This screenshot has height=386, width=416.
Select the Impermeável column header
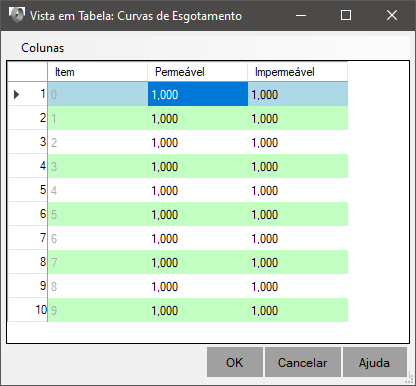(298, 72)
